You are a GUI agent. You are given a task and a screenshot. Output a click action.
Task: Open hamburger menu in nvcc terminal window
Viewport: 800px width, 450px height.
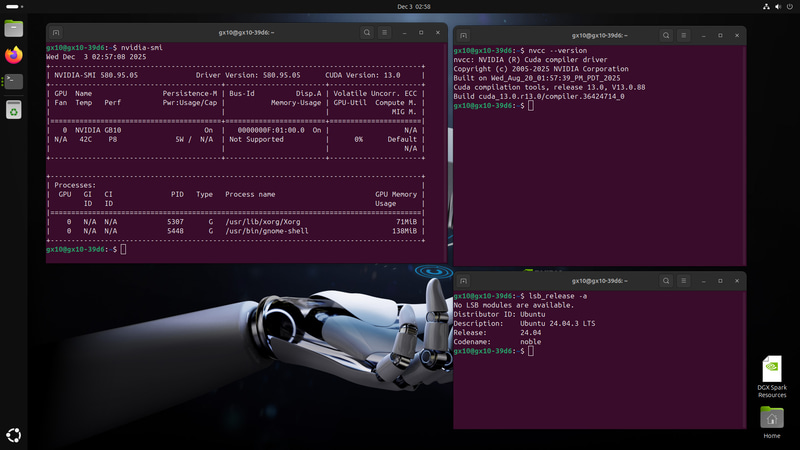684,36
